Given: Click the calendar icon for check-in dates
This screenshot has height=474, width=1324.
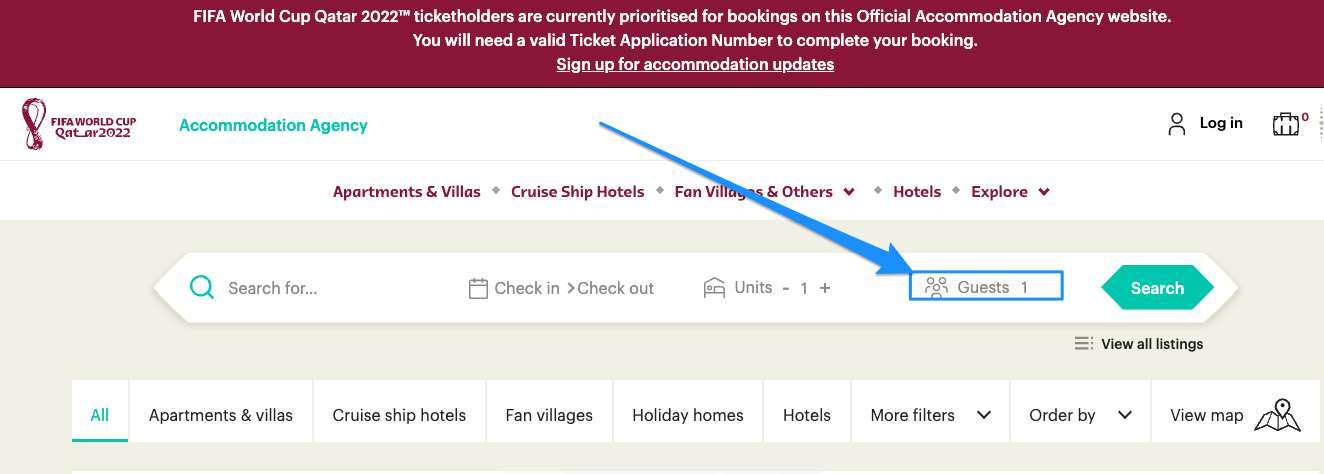Looking at the screenshot, I should click(x=478, y=288).
